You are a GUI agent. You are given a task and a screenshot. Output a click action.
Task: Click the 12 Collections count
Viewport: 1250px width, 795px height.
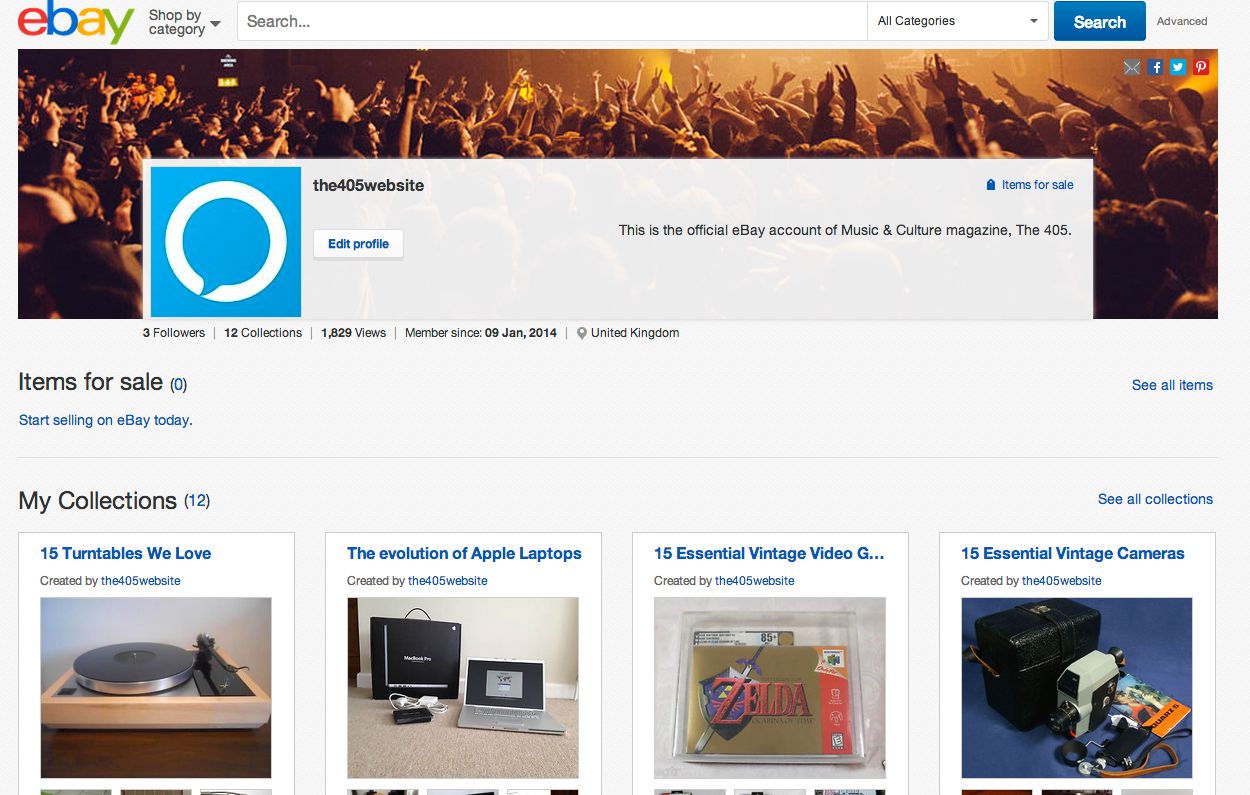pyautogui.click(x=263, y=333)
